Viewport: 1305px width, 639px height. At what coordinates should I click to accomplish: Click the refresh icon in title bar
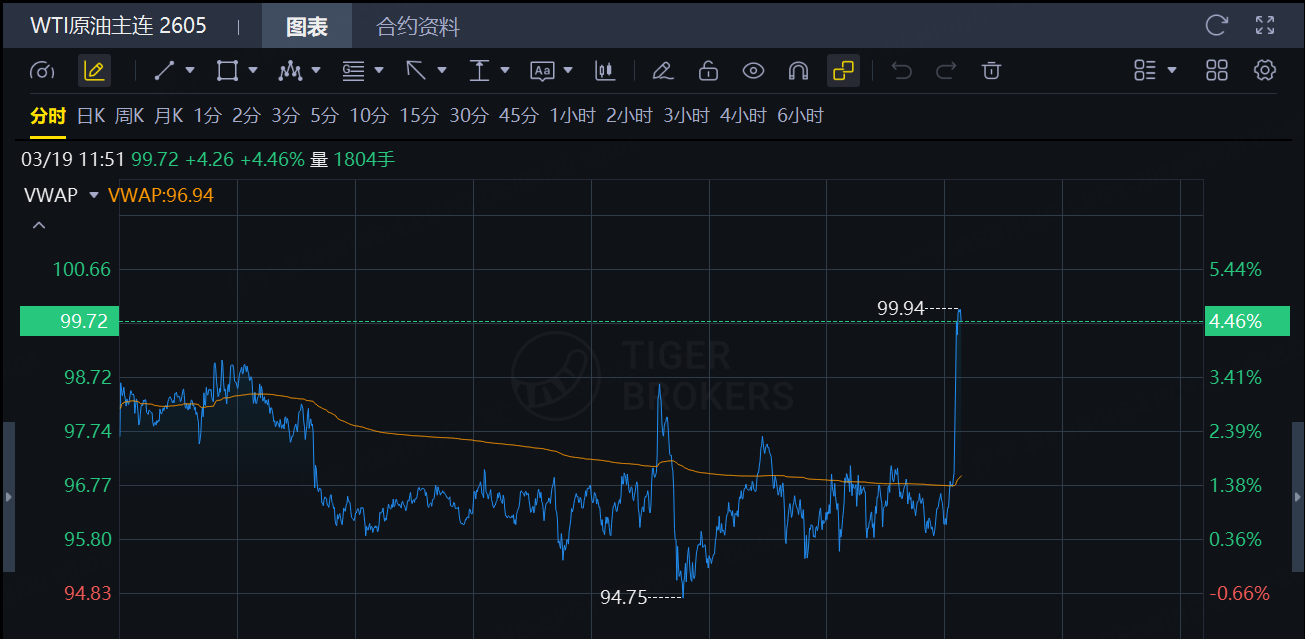click(1216, 25)
